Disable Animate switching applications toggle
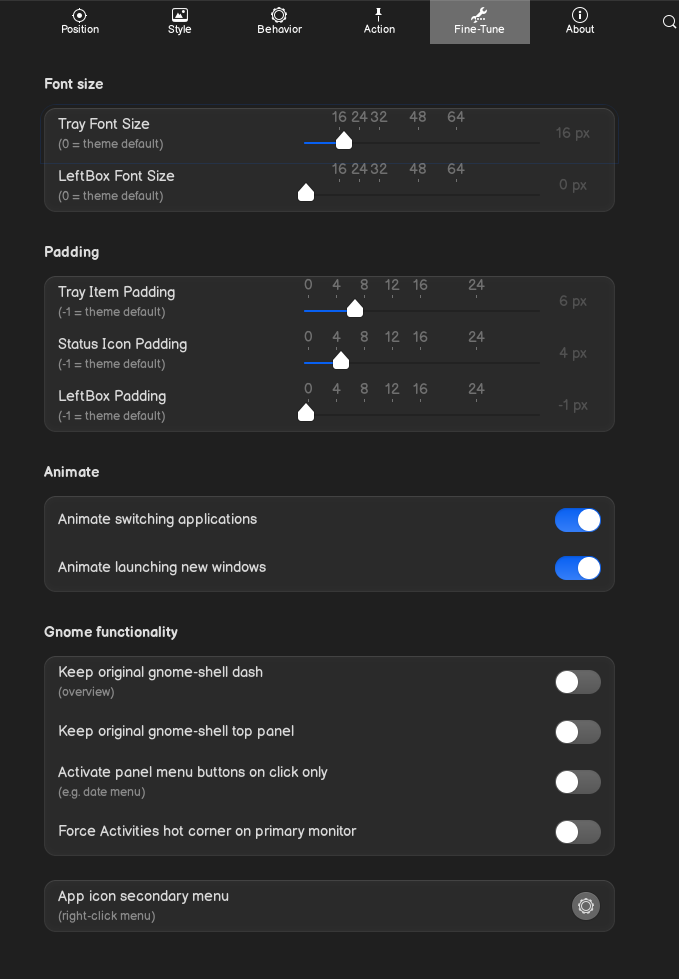 (x=578, y=520)
